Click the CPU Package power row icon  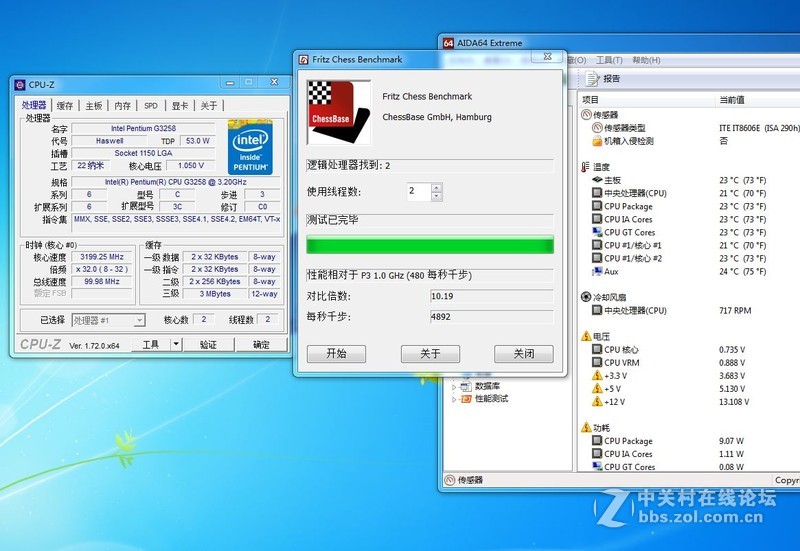(597, 441)
